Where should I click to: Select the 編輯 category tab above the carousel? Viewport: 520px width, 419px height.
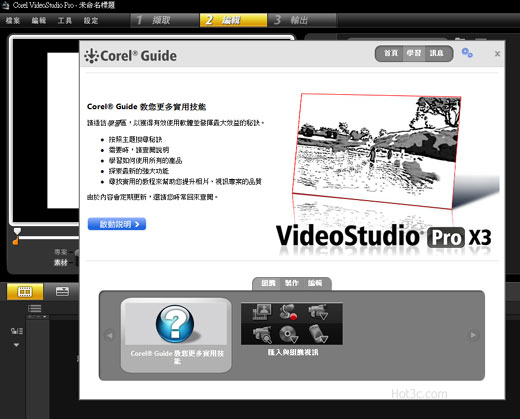(315, 283)
